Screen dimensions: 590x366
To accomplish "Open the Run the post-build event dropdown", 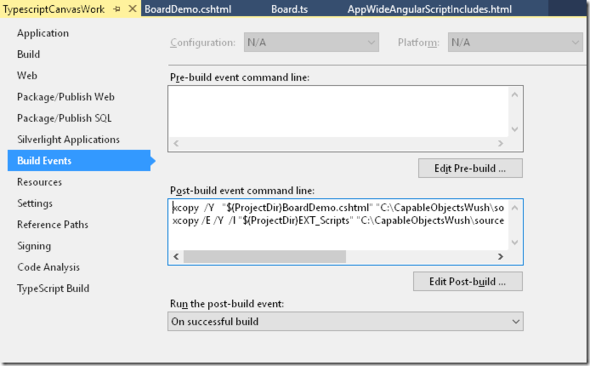I will pyautogui.click(x=345, y=322).
